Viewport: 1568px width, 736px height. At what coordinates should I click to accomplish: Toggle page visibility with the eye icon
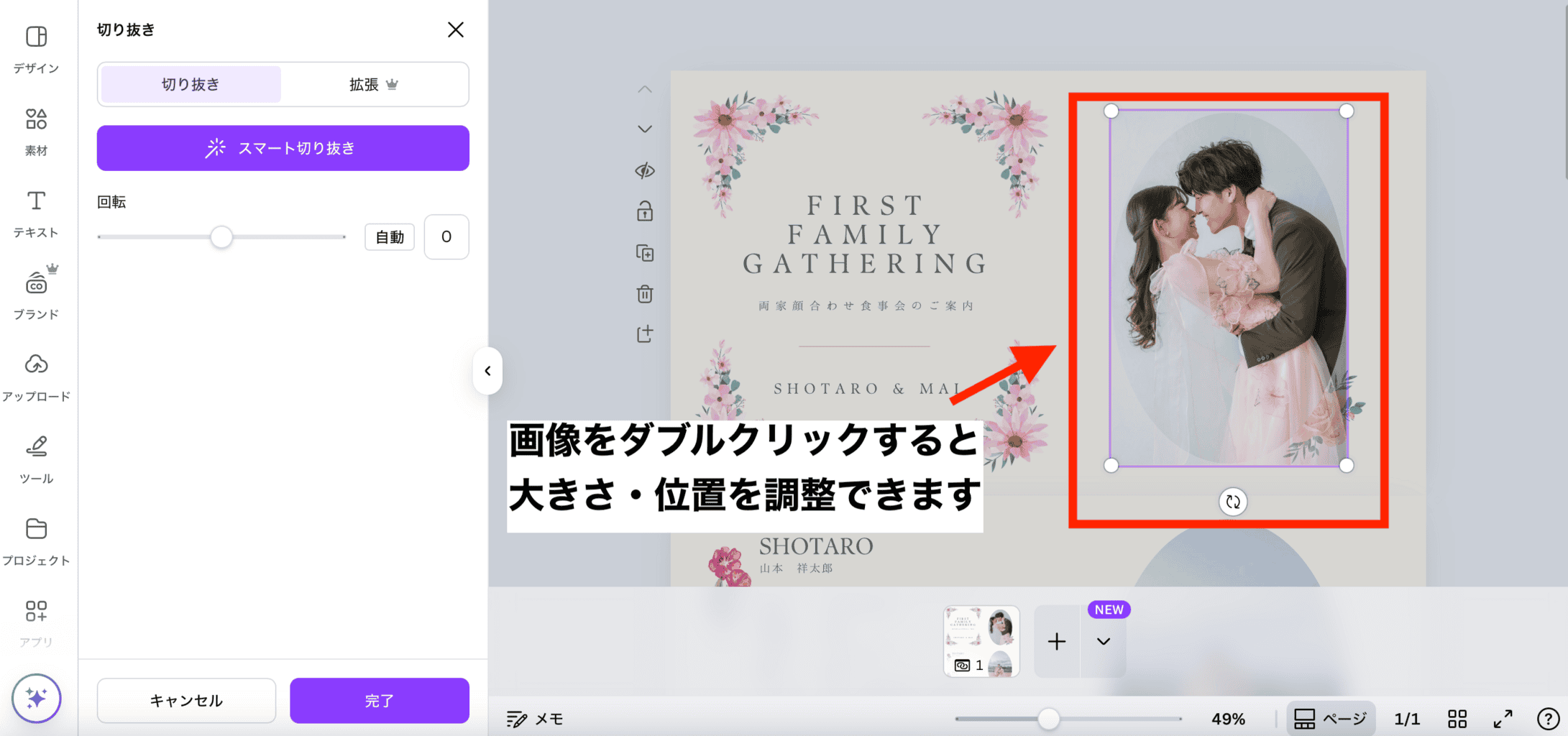[x=645, y=170]
